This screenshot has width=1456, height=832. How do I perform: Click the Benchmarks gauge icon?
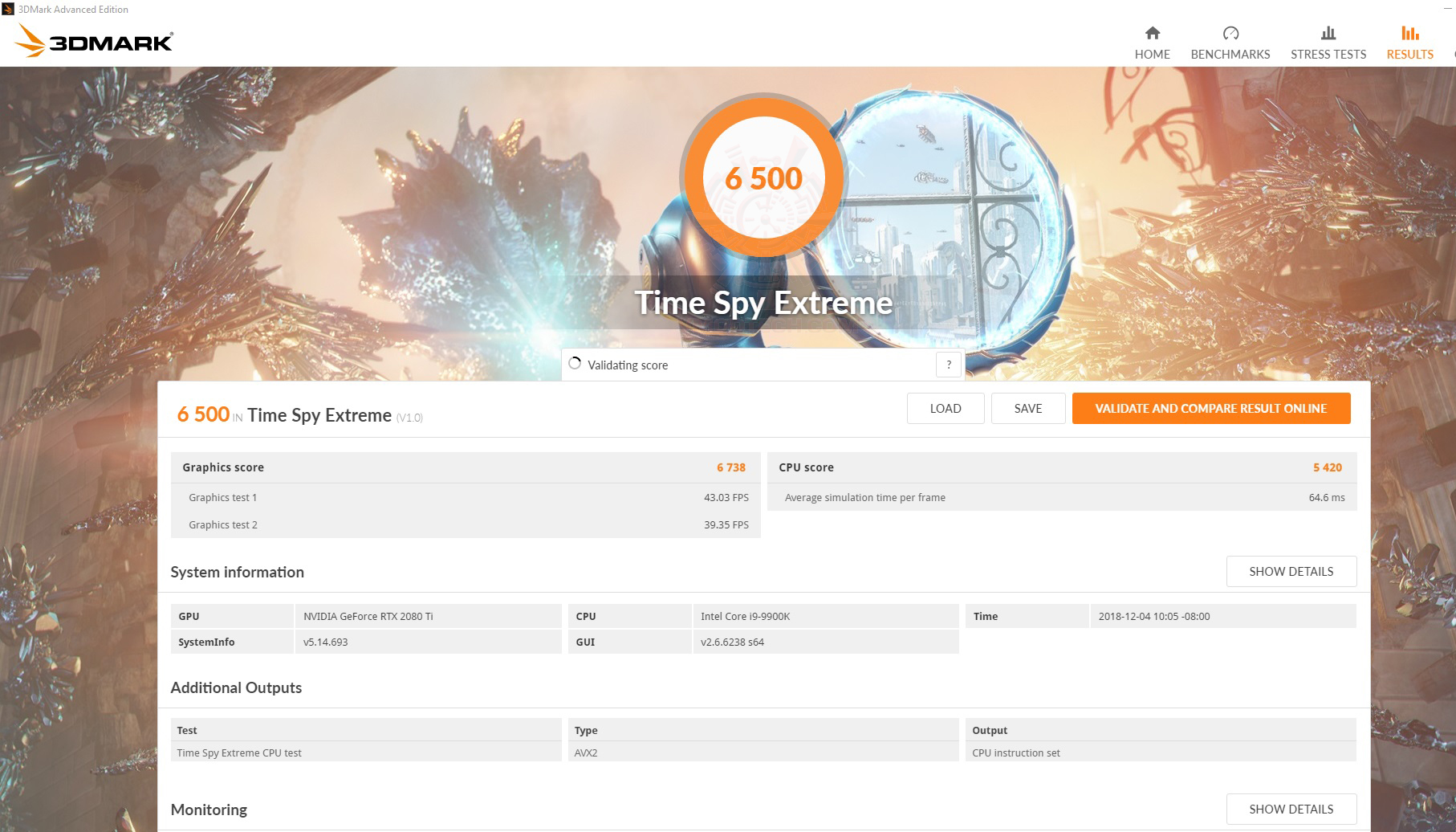[x=1230, y=33]
